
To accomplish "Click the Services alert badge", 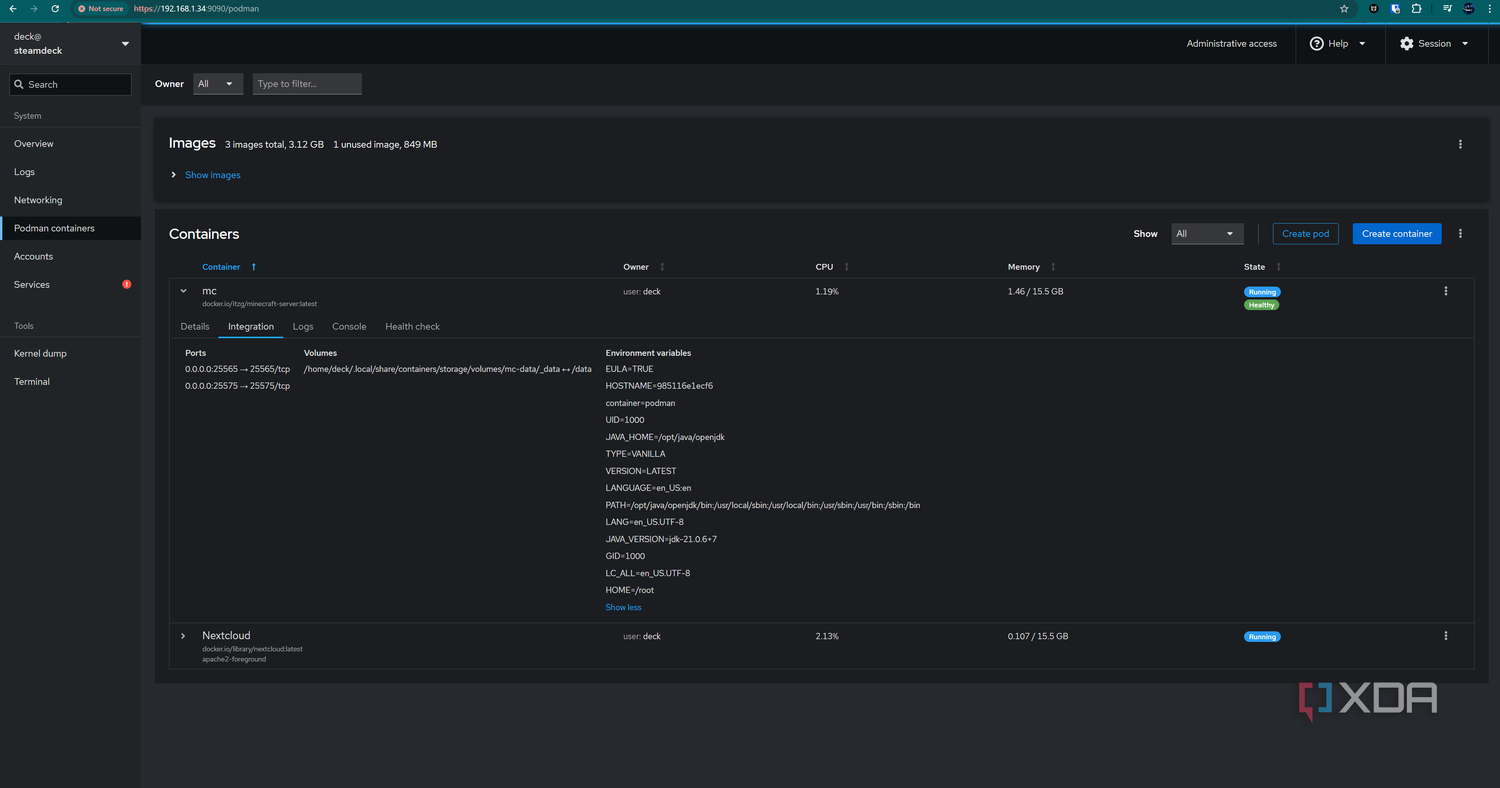I will tap(127, 284).
